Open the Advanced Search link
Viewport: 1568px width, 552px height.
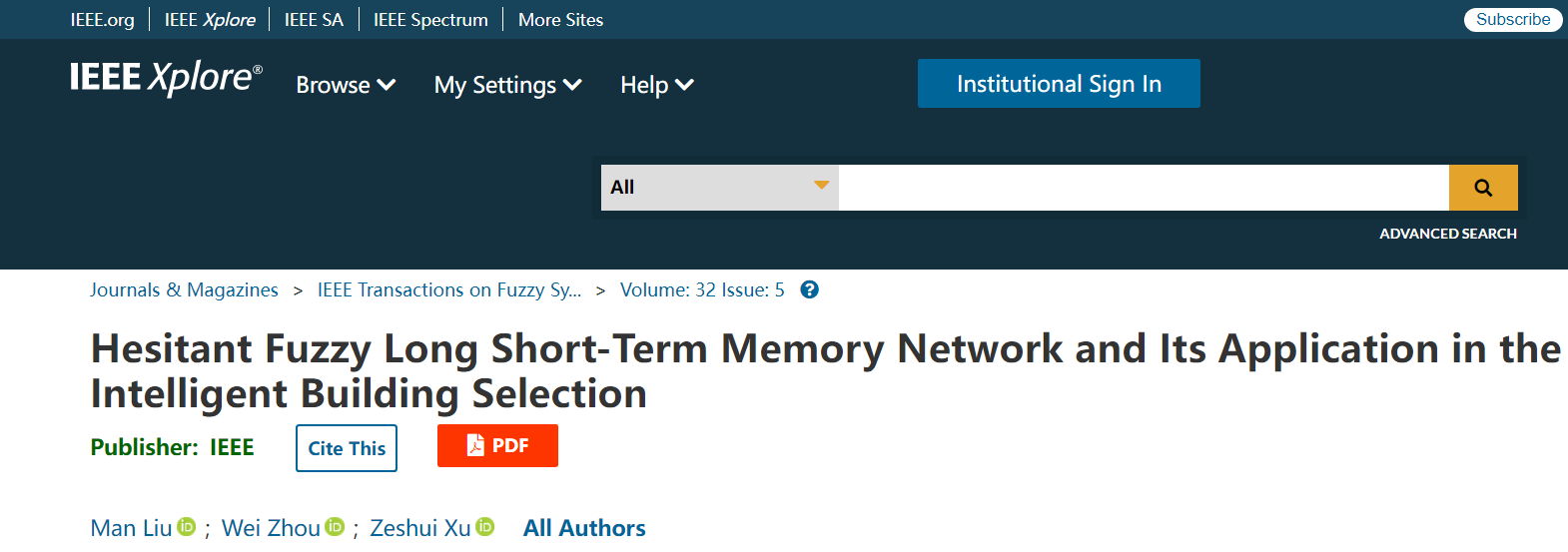[1447, 234]
